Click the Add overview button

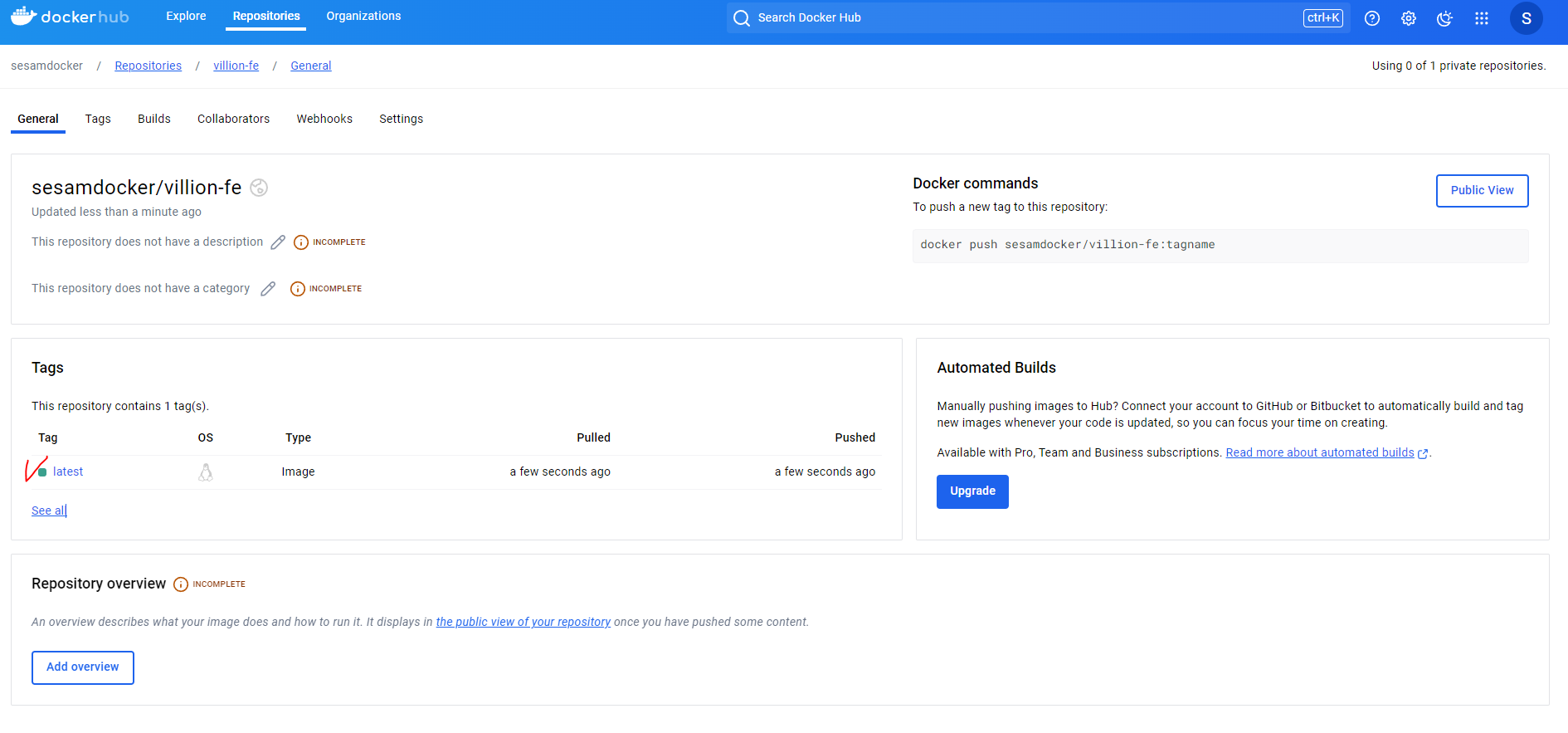(x=83, y=667)
